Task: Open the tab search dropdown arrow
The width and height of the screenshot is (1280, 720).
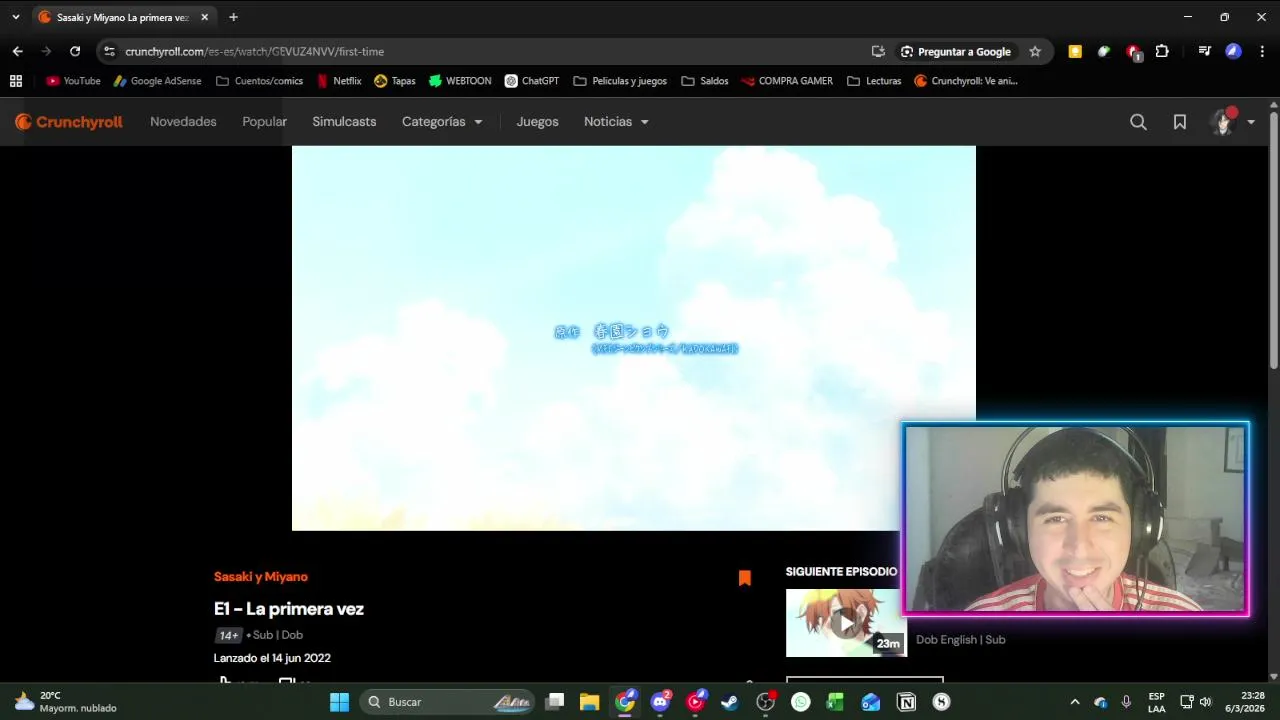Action: pyautogui.click(x=15, y=17)
